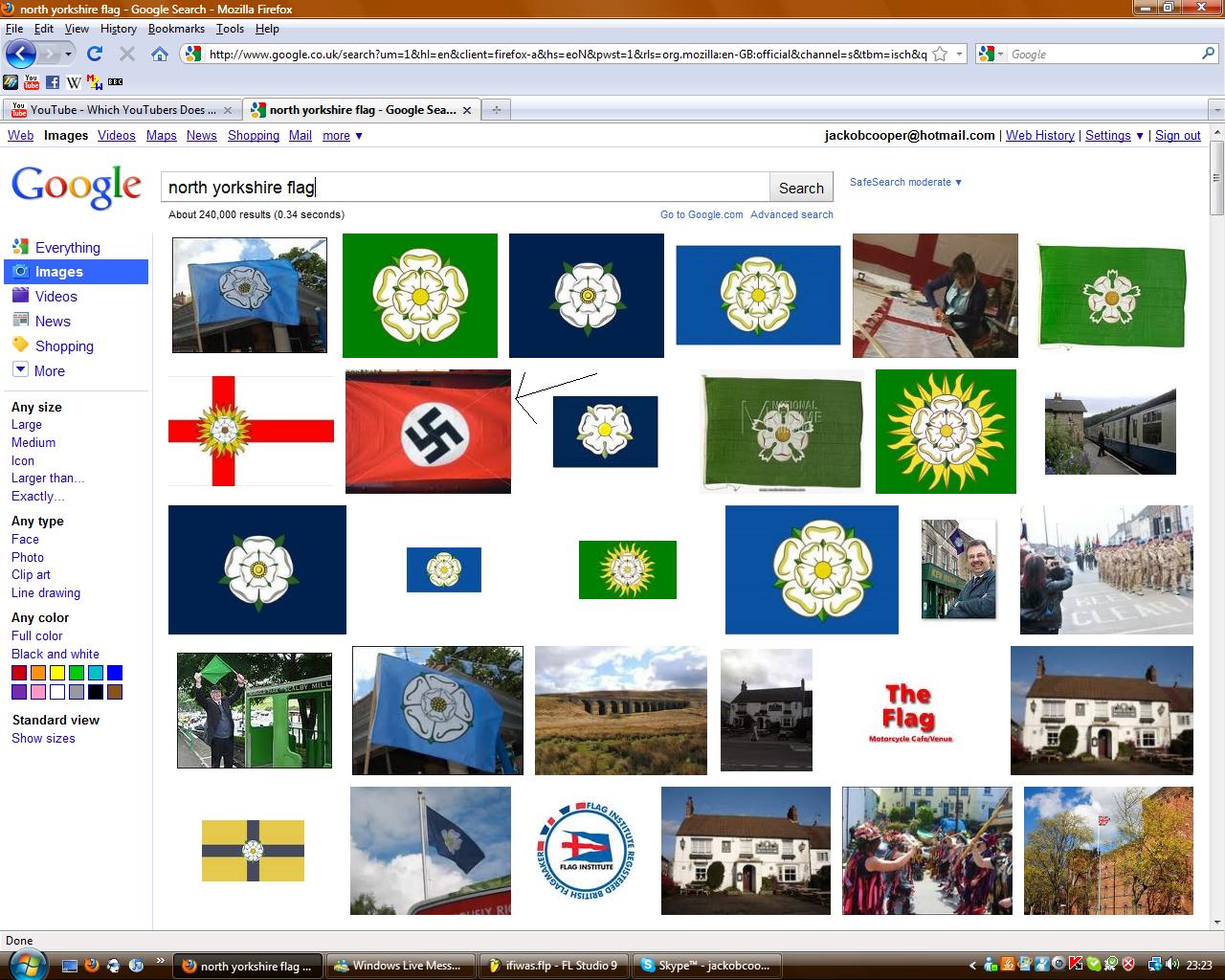1225x980 pixels.
Task: Open Windows Live Messenger taskbar button
Action: pyautogui.click(x=400, y=966)
